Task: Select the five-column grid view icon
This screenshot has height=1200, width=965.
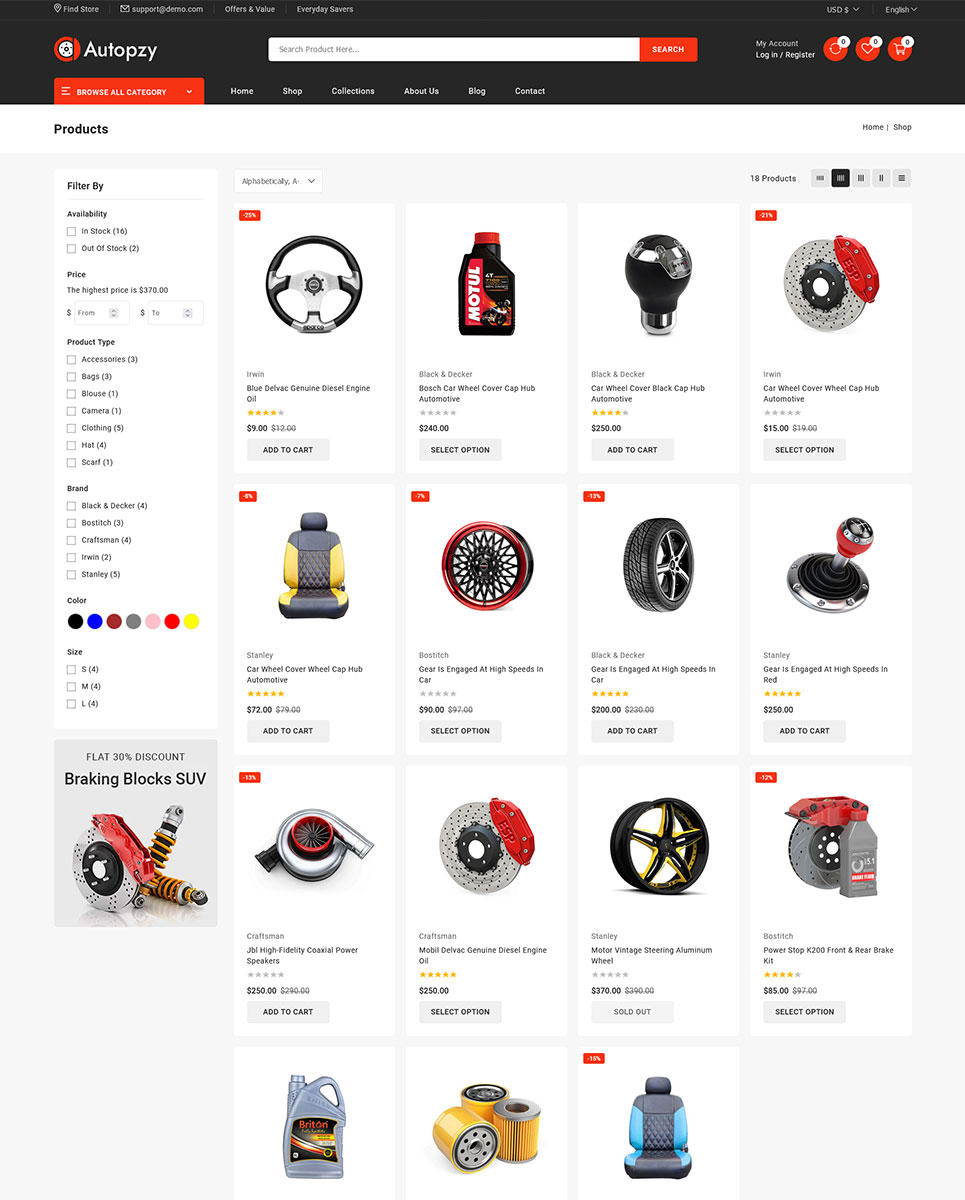Action: click(x=820, y=178)
